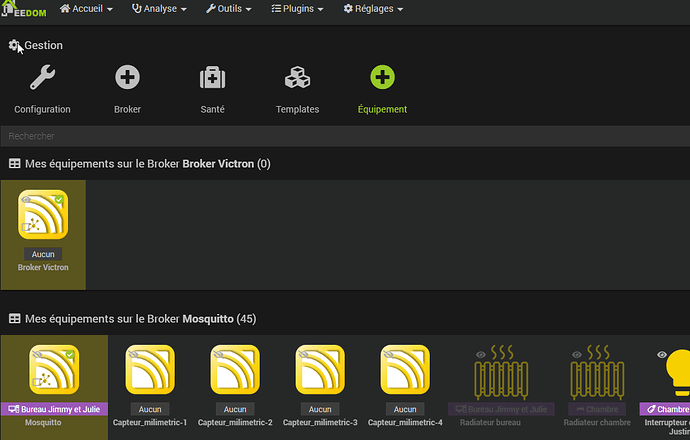Click dimmed Chambre tag on Radiateur chambre
This screenshot has width=690, height=440.
pos(597,409)
